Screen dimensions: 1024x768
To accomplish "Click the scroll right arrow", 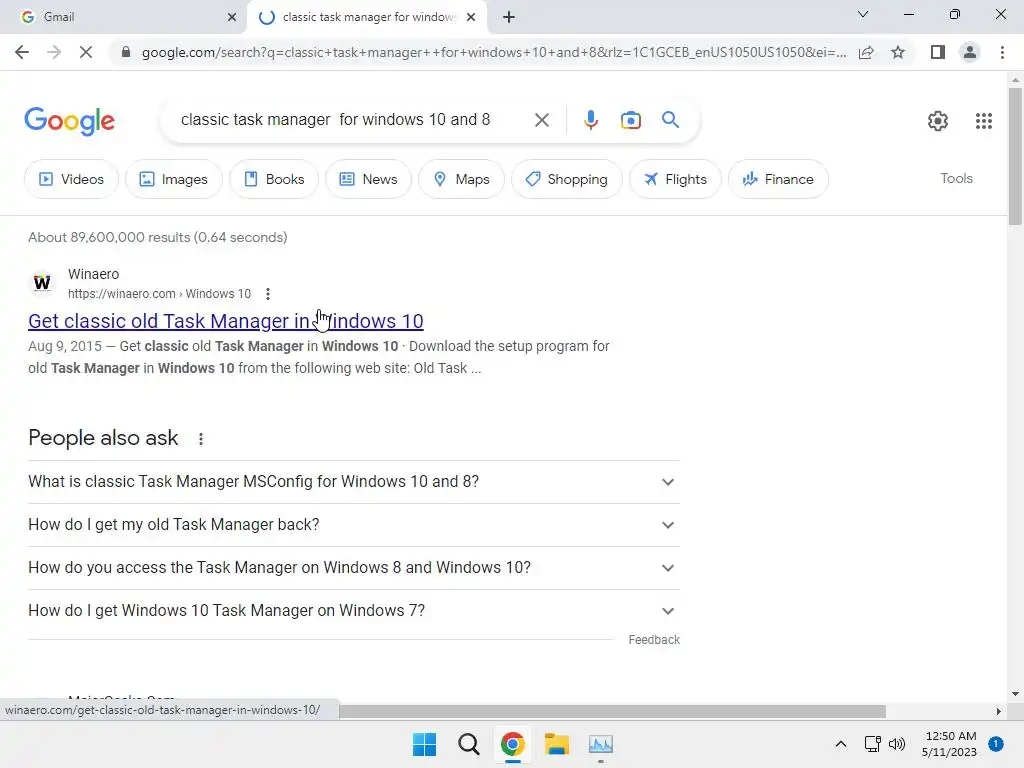I will [x=999, y=711].
